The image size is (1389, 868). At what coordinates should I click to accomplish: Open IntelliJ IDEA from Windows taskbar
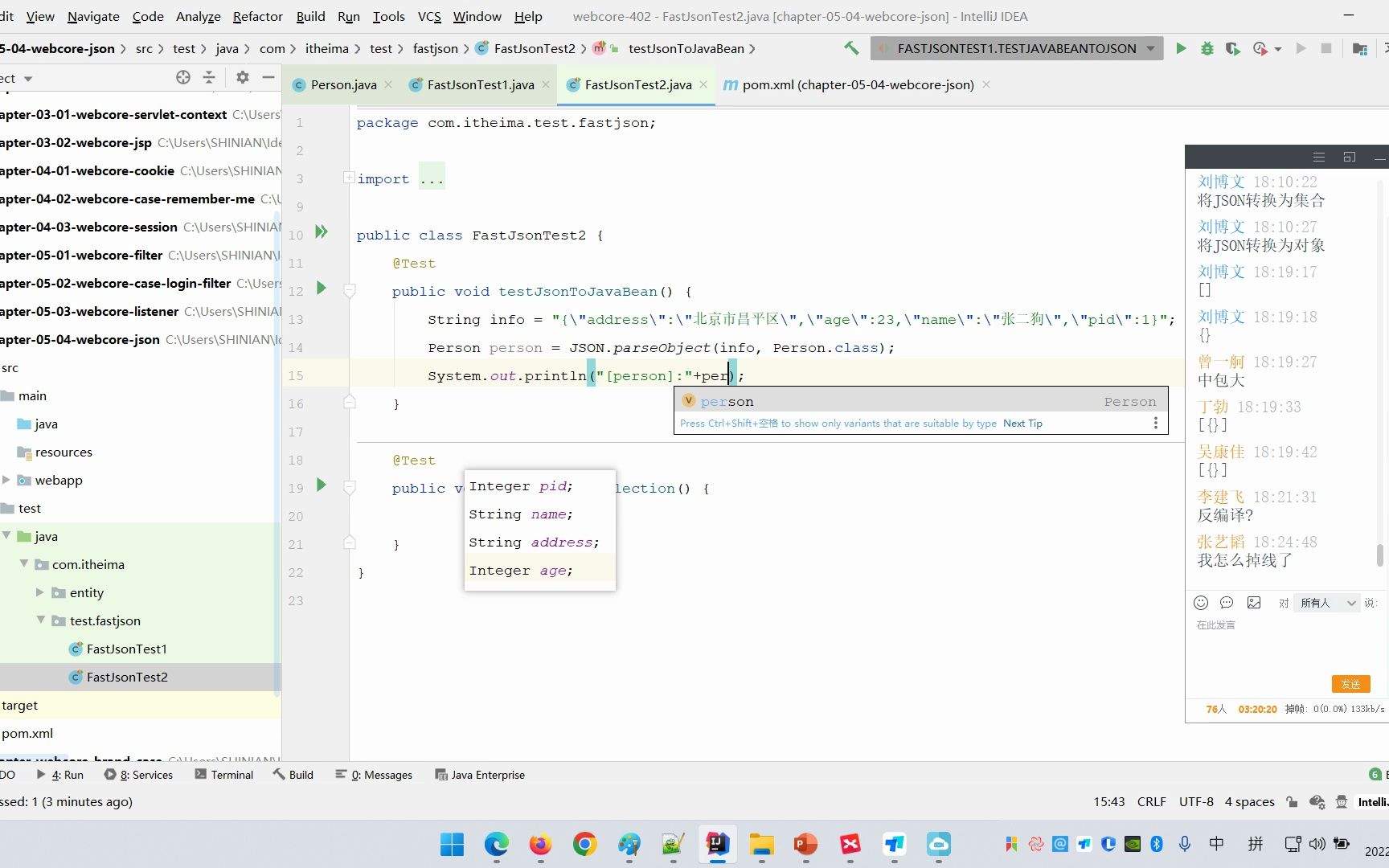(717, 844)
